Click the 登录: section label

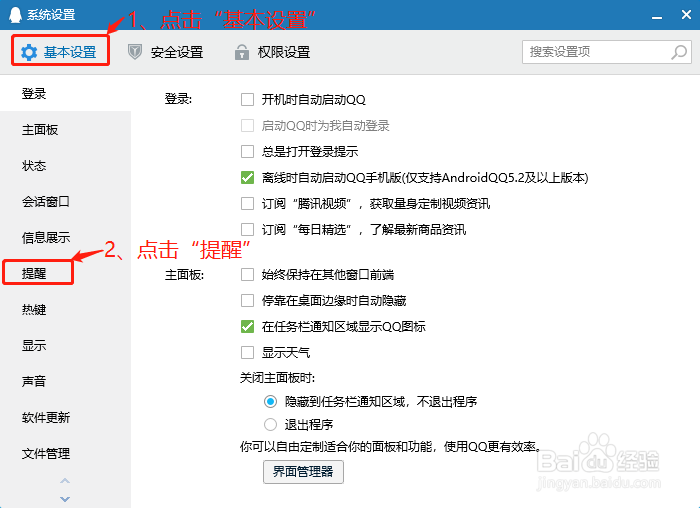click(x=178, y=99)
